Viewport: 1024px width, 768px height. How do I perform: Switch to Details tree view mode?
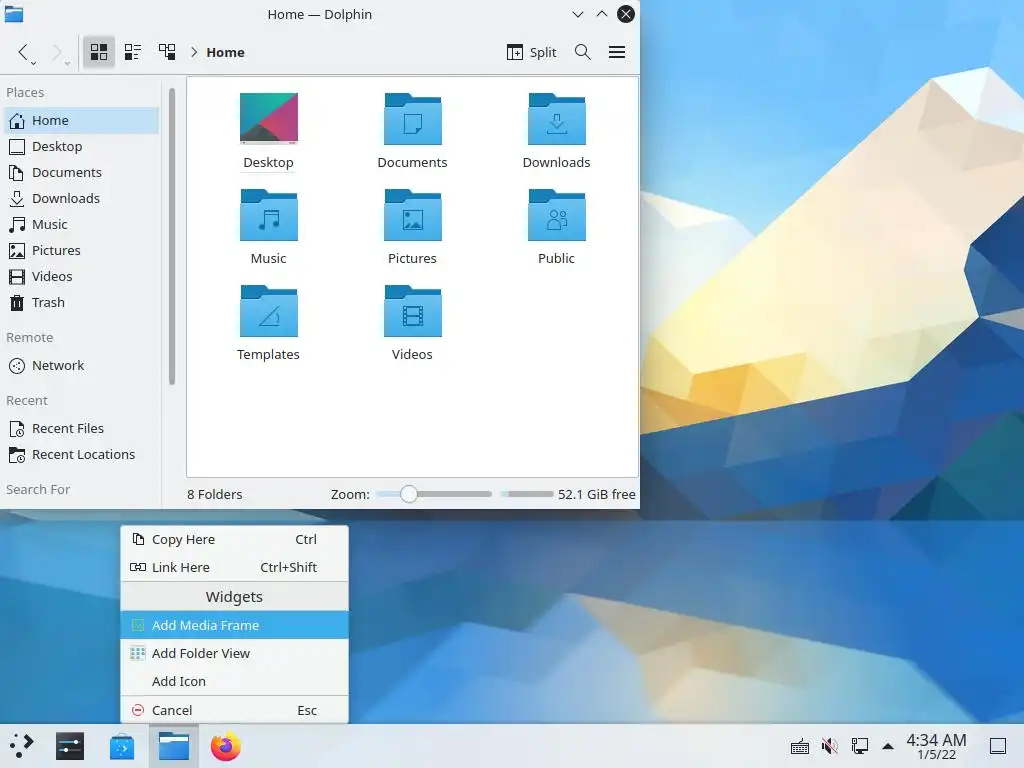click(x=167, y=52)
